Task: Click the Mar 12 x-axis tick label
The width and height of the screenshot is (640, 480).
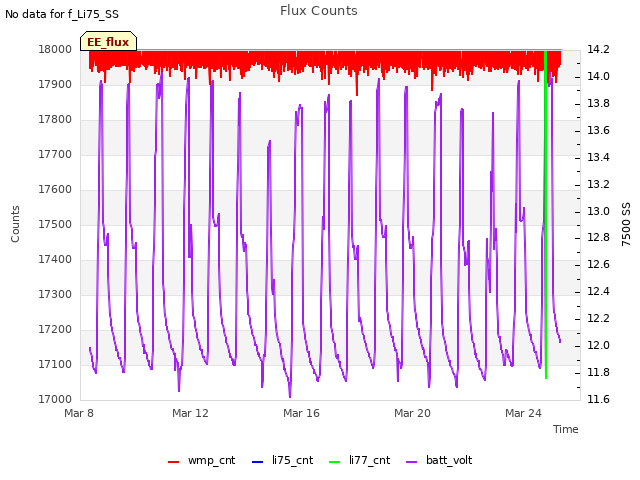Action: point(190,413)
